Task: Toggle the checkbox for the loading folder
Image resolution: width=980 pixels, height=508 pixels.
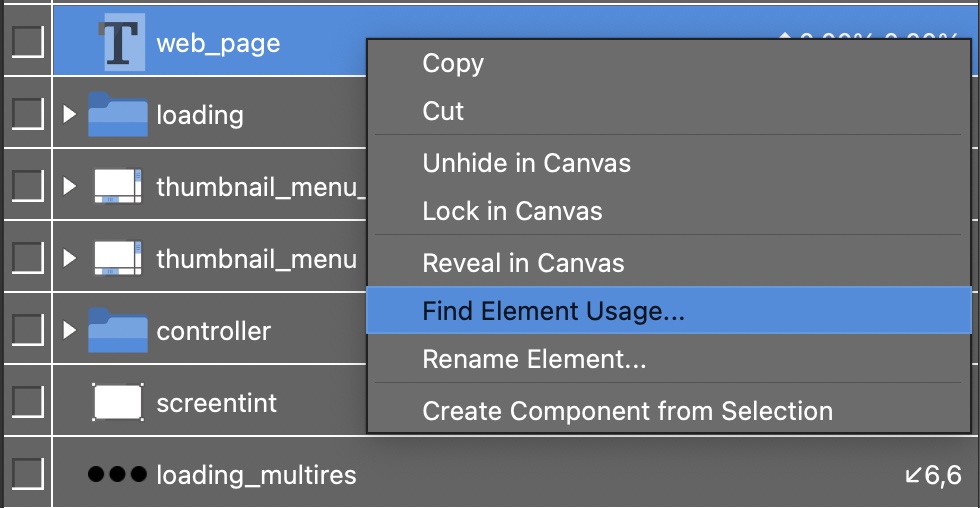Action: [26, 114]
